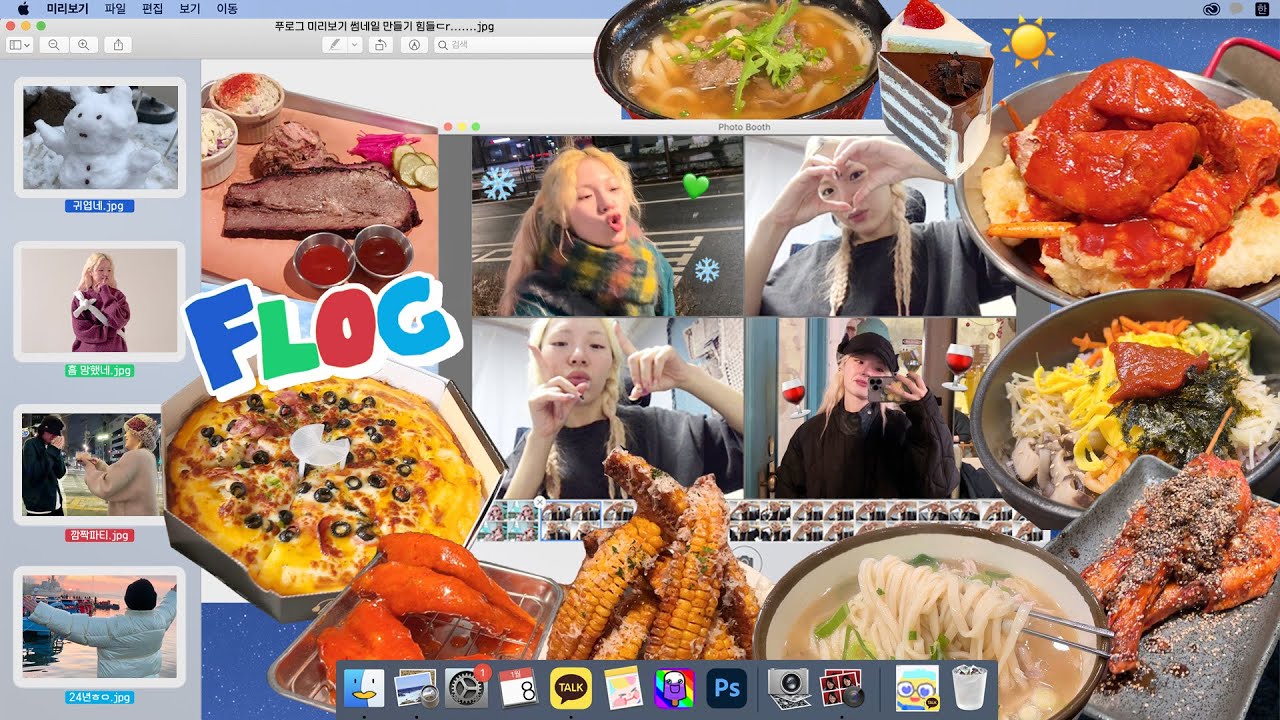Open Preview app from the Dock
The image size is (1280, 720).
point(415,688)
